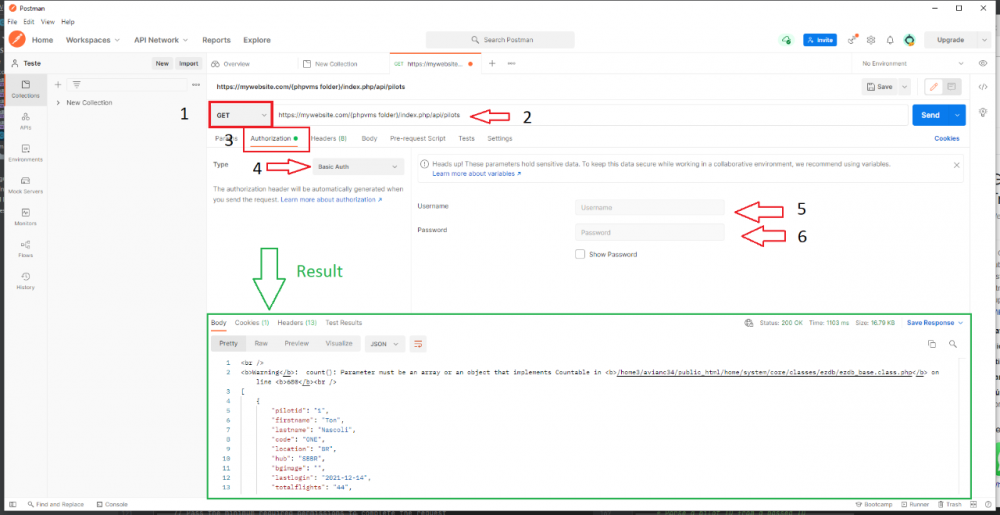
Task: Switch to the Pre-request Script tab
Action: tap(417, 138)
